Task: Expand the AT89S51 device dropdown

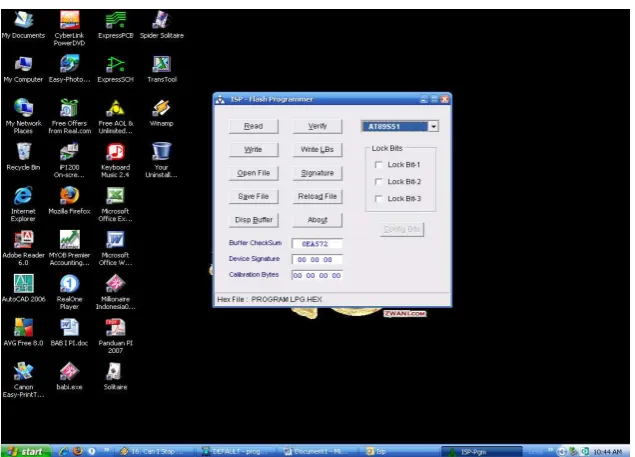Action: (433, 126)
